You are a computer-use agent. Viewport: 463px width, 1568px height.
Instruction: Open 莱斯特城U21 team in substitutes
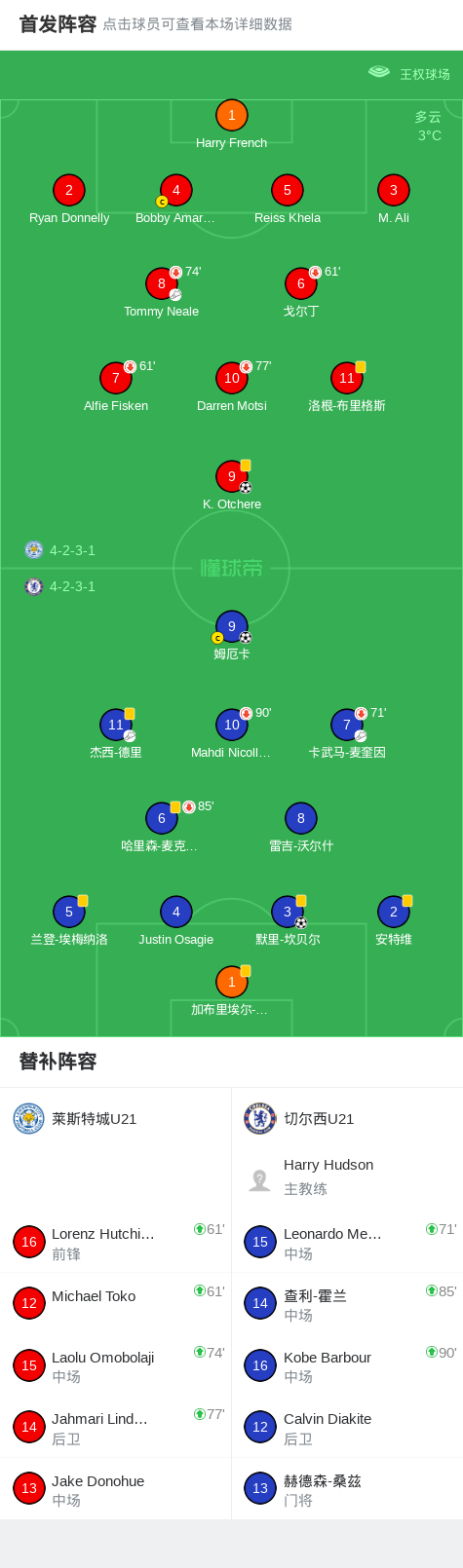(116, 1119)
